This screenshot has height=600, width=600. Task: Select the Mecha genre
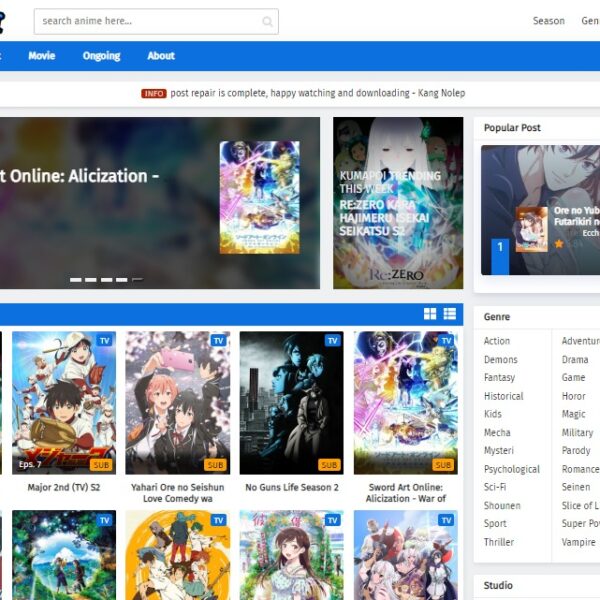tap(497, 432)
